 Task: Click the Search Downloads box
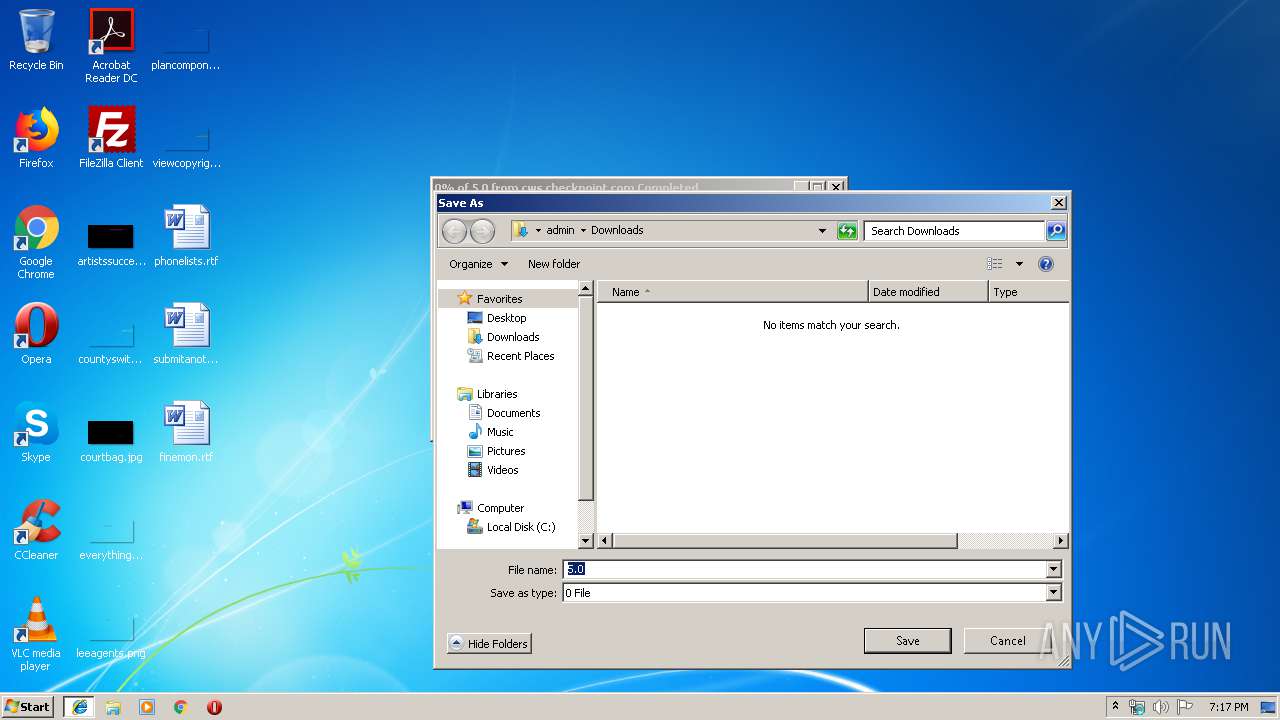[954, 231]
